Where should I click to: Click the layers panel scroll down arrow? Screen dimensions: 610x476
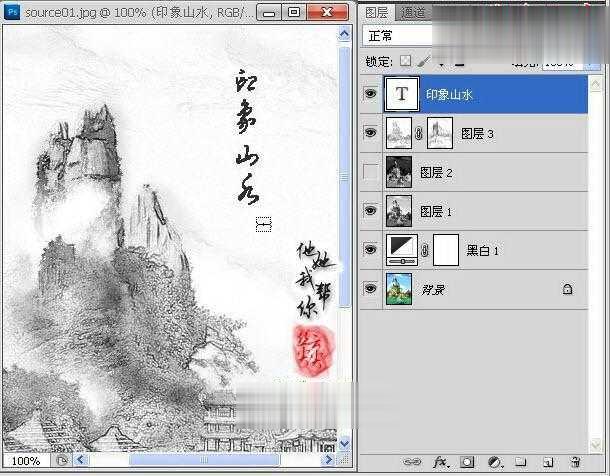tap(595, 445)
